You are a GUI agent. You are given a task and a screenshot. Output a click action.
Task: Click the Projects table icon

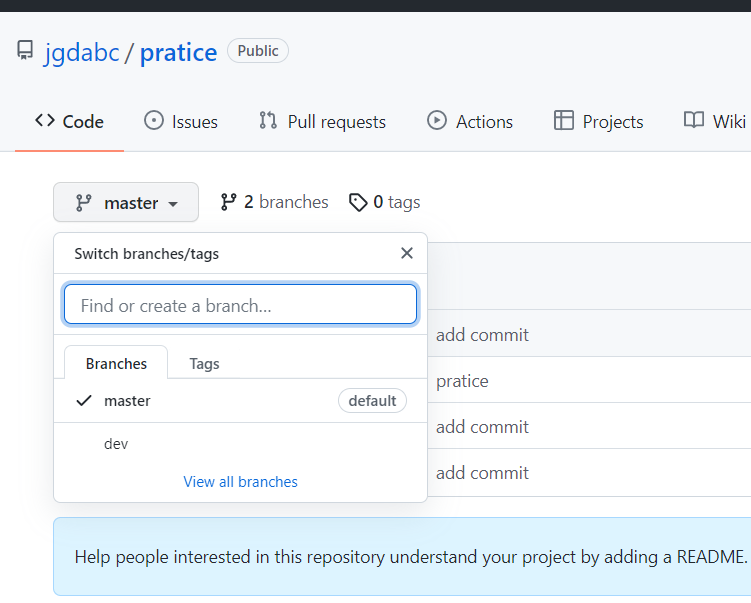(x=564, y=120)
